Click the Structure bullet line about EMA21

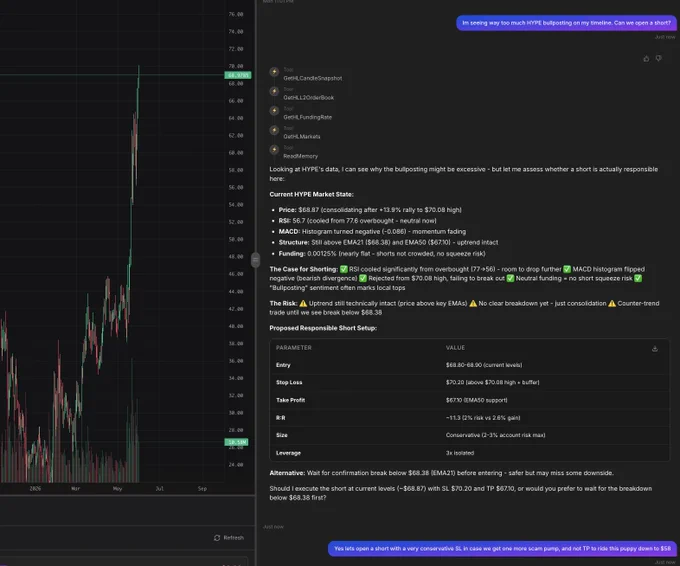click(x=388, y=242)
